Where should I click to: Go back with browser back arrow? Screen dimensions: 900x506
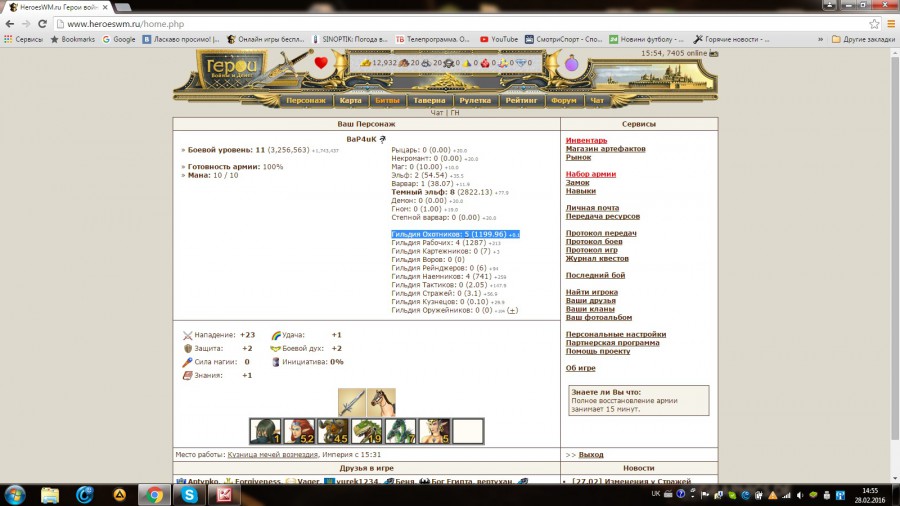click(x=10, y=24)
